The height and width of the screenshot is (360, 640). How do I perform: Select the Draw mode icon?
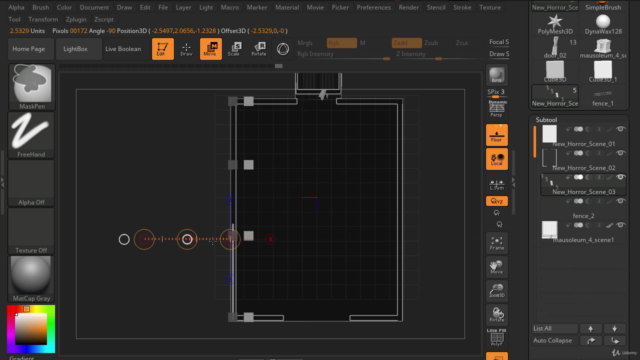186,49
